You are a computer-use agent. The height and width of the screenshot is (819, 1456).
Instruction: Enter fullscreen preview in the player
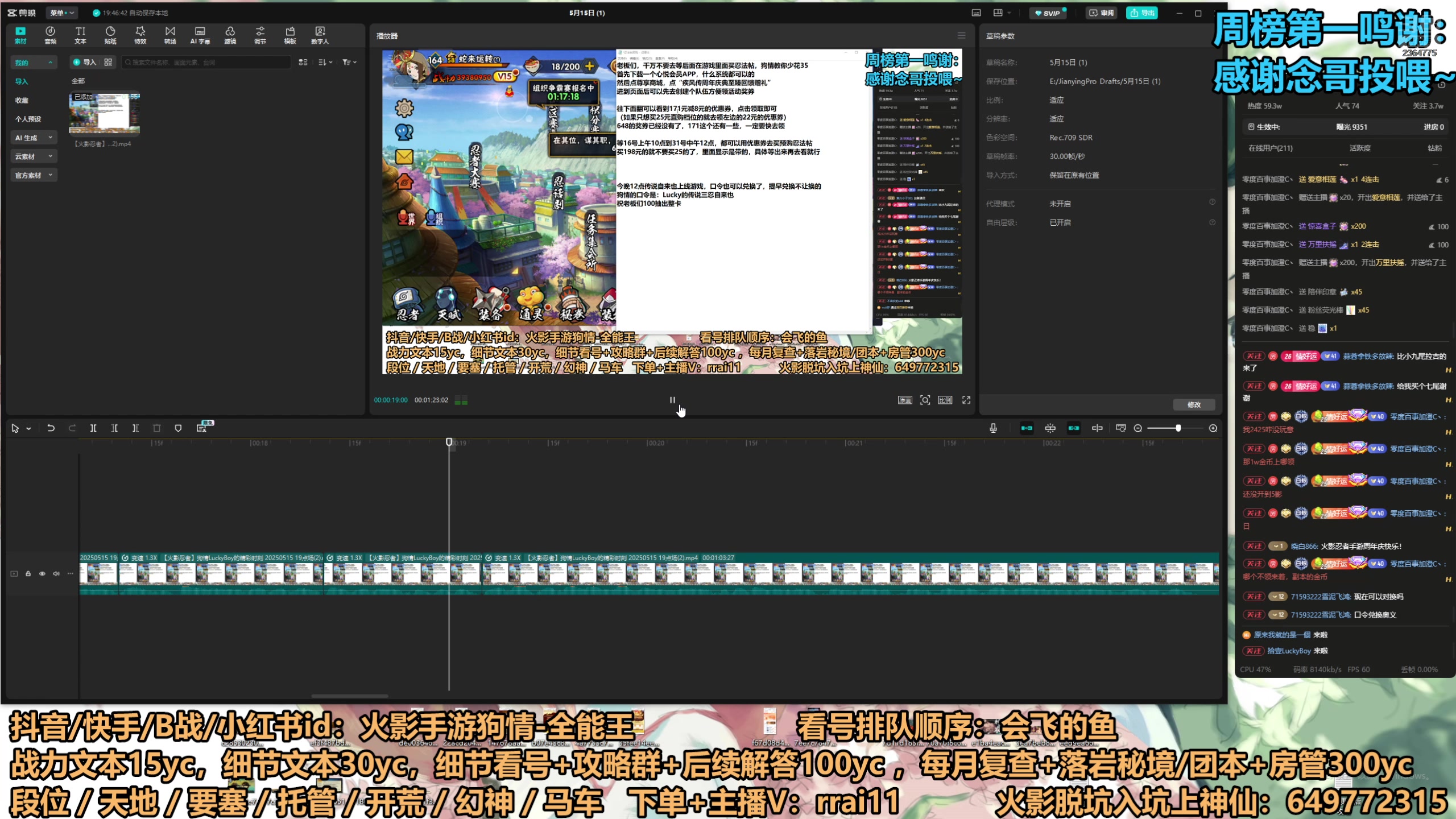966,400
